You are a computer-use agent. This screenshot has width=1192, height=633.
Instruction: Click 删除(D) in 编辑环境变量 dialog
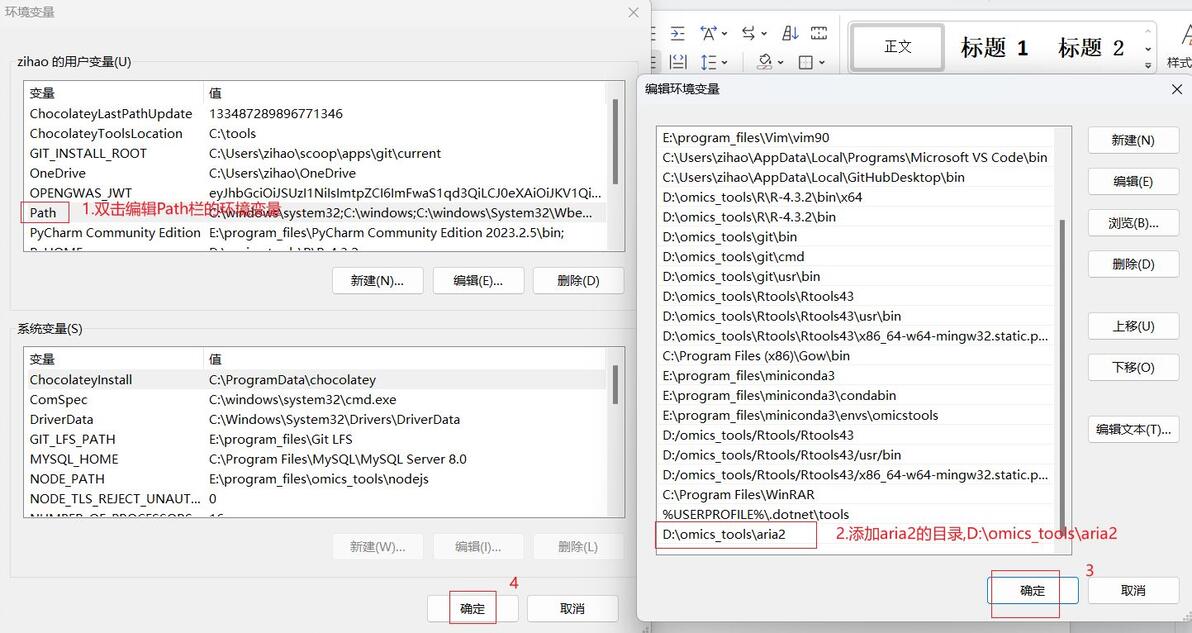pyautogui.click(x=1133, y=264)
